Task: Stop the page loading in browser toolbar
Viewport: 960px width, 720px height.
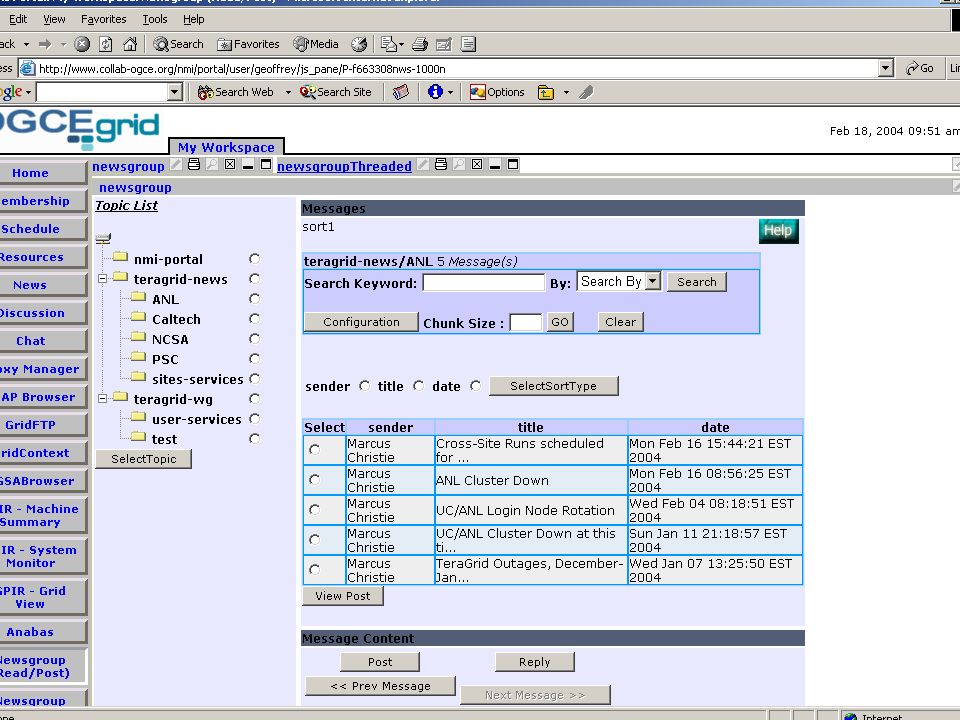Action: [x=82, y=44]
